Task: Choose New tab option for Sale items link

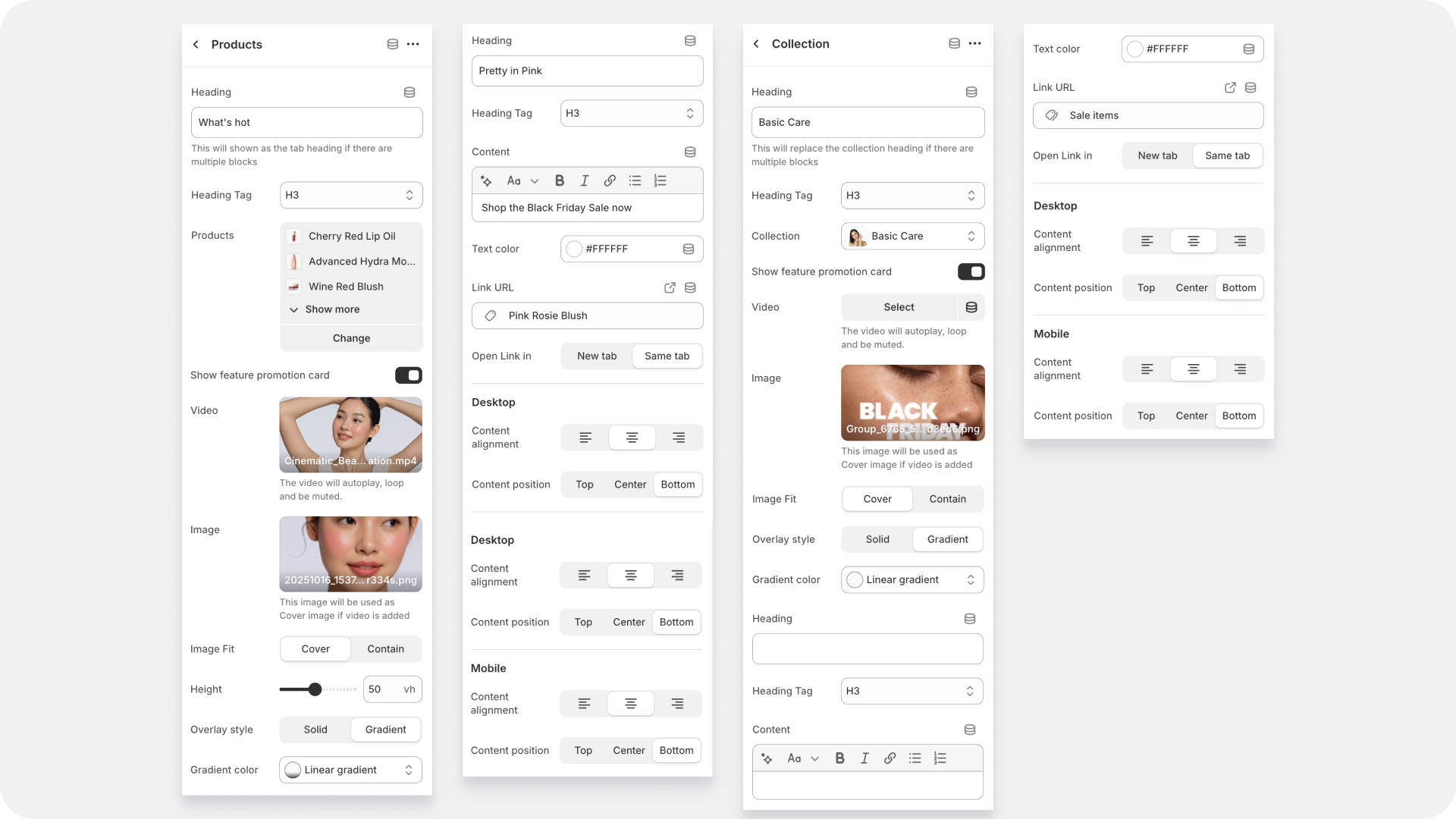Action: [1157, 155]
